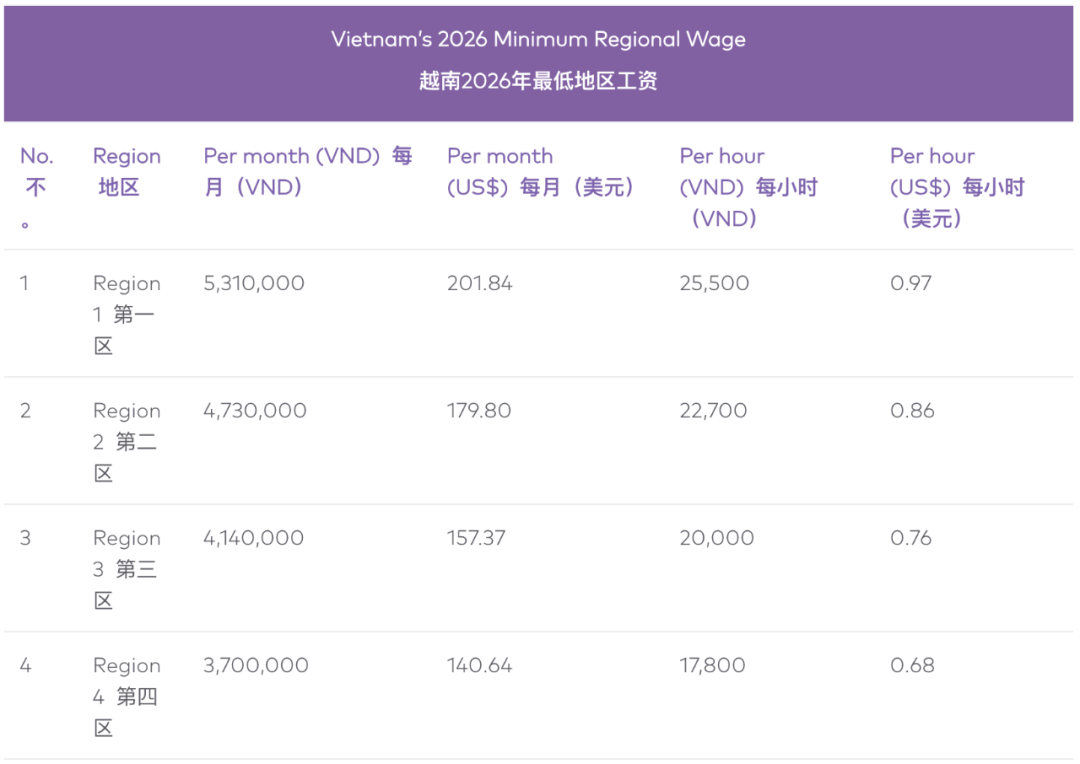
Task: Click the "Region 4 第四区" cell
Action: click(x=126, y=695)
